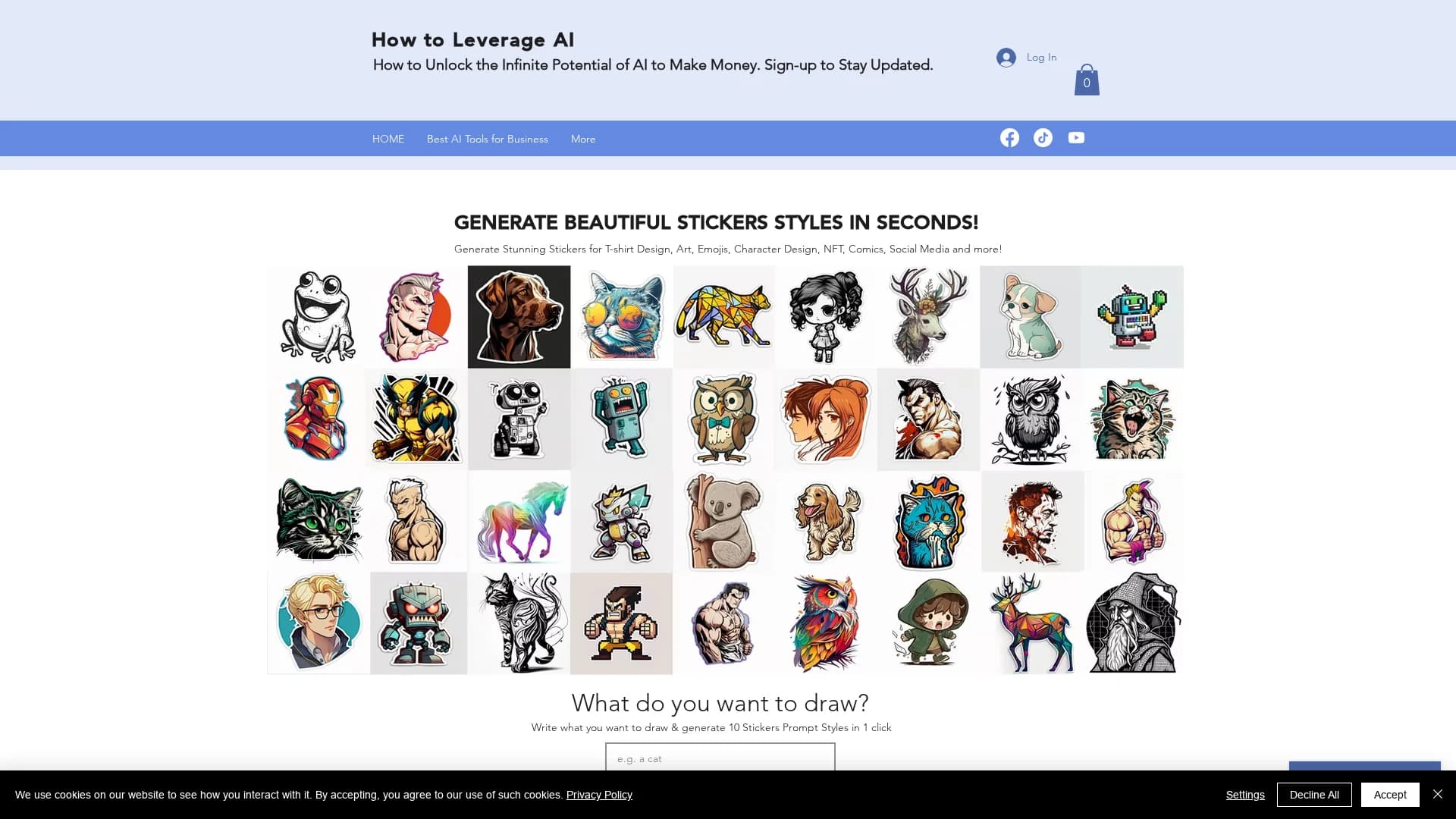Select the curly-haired chibi girl sticker

point(826,317)
